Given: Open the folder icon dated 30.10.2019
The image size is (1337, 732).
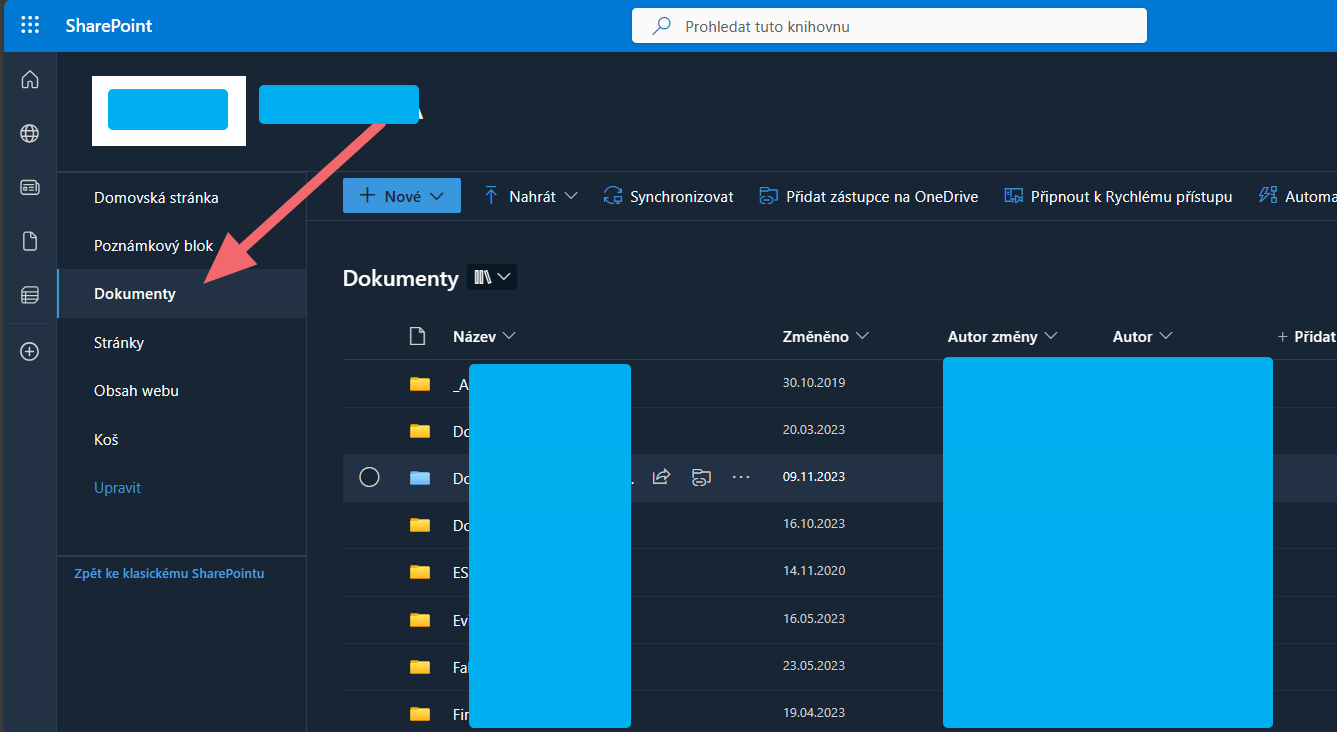Looking at the screenshot, I should [x=420, y=383].
